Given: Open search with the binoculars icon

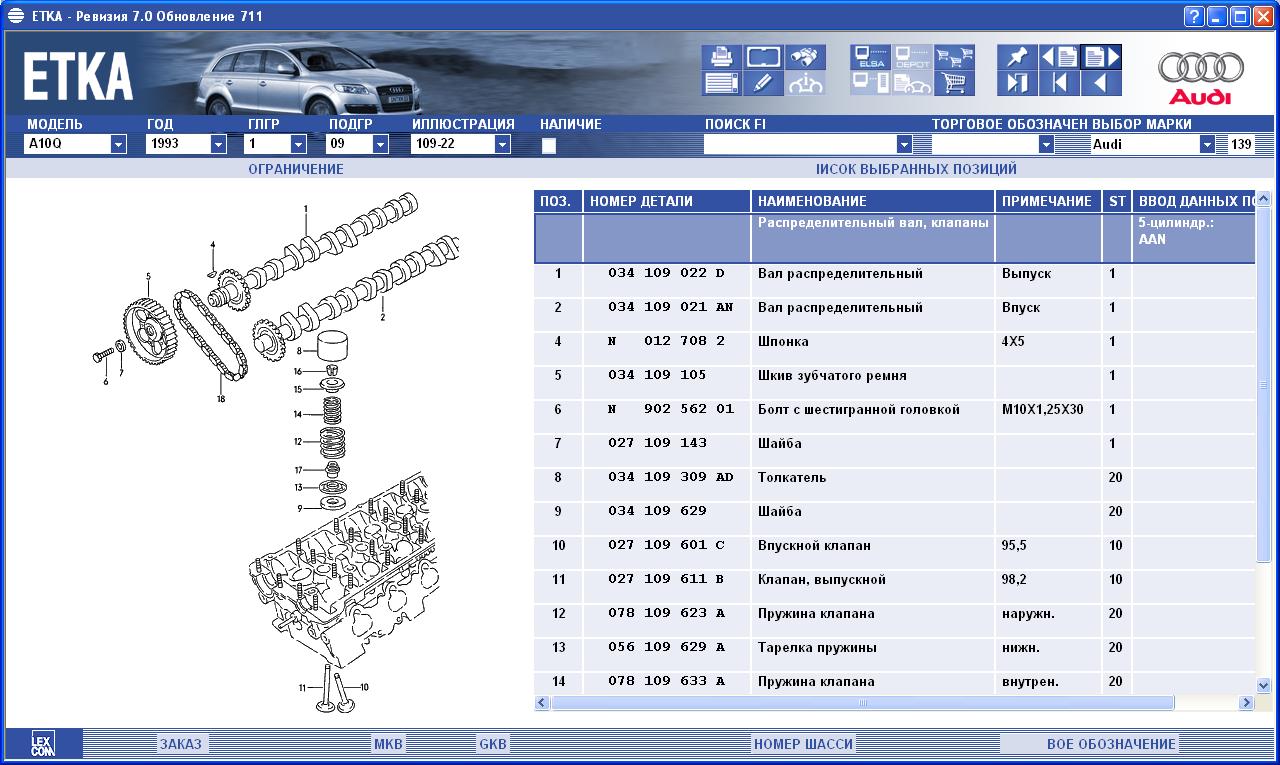Looking at the screenshot, I should (x=805, y=57).
